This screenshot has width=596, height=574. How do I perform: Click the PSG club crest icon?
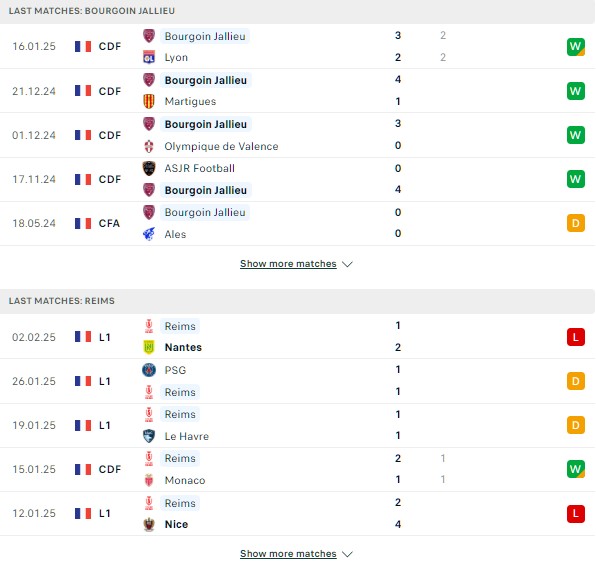tap(149, 370)
